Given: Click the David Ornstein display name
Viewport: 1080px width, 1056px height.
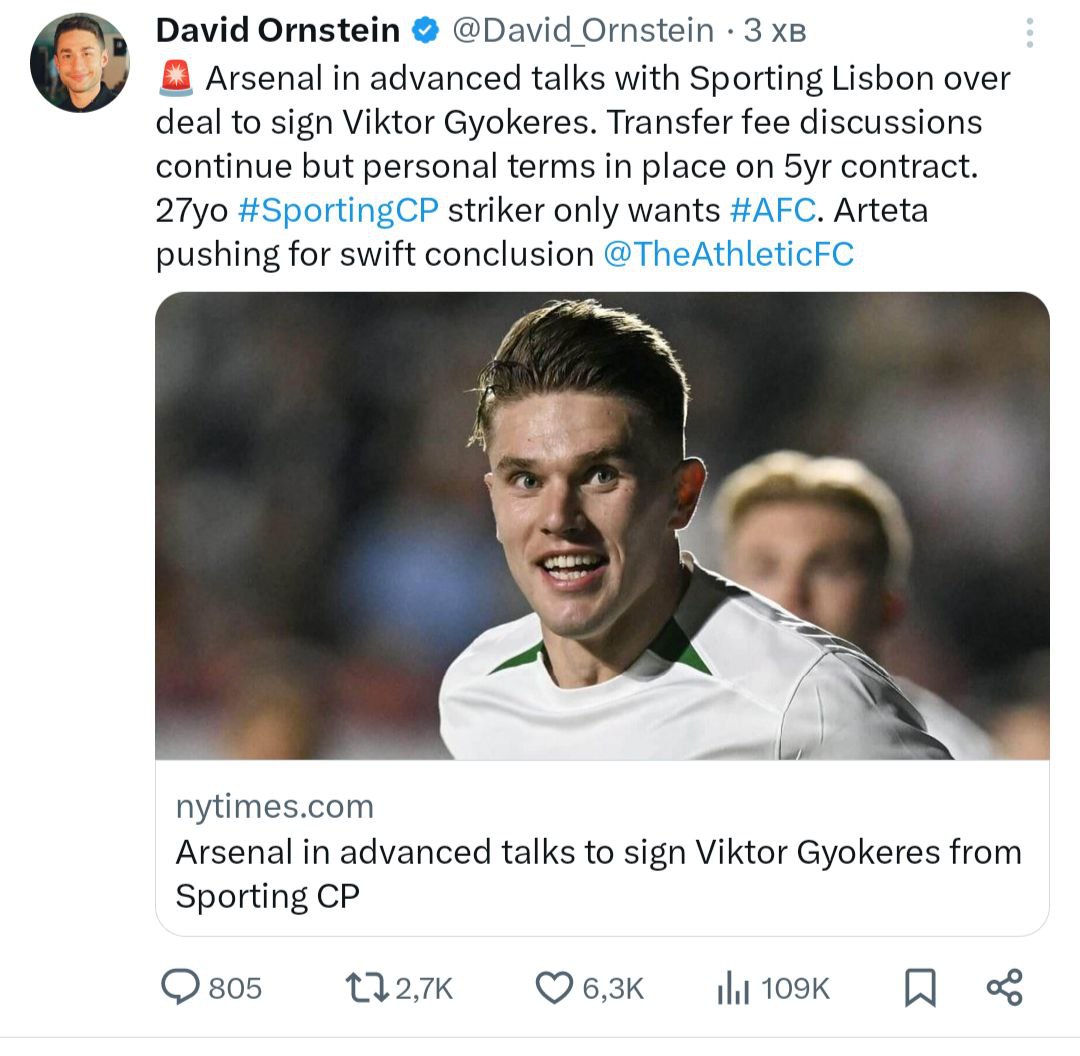Looking at the screenshot, I should [x=278, y=32].
